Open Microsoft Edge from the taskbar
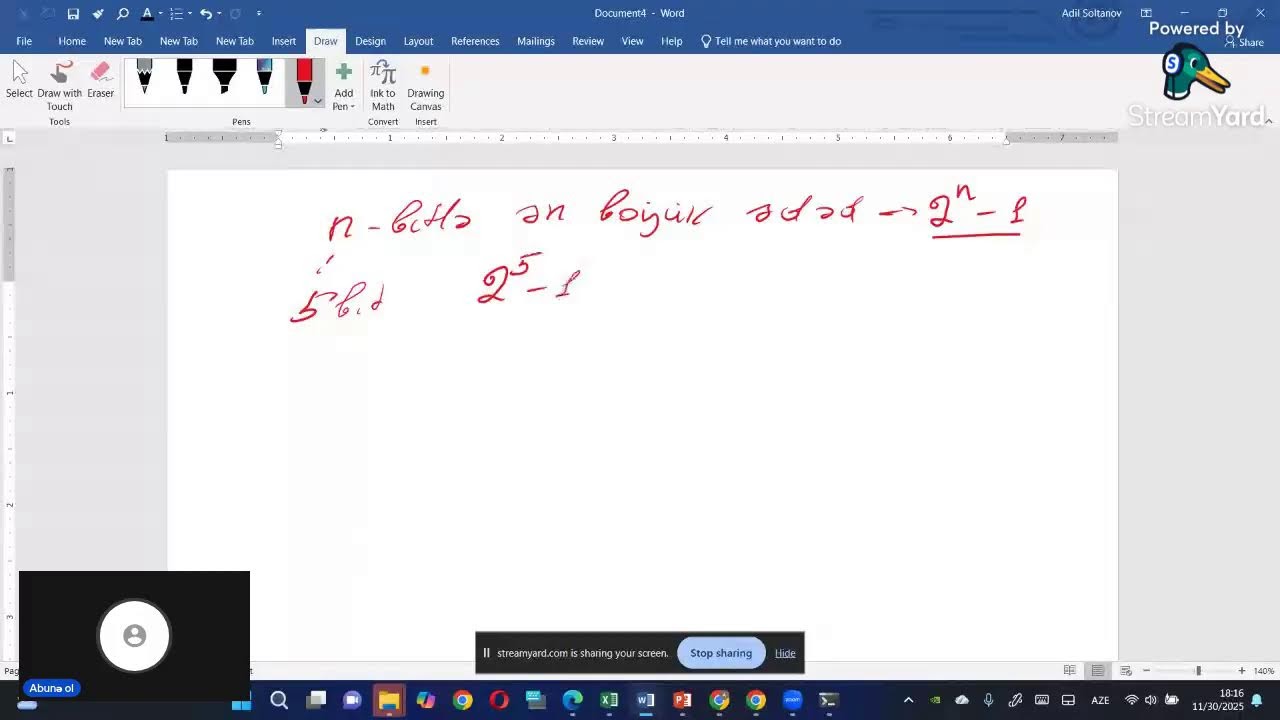The width and height of the screenshot is (1280, 720). tap(572, 700)
